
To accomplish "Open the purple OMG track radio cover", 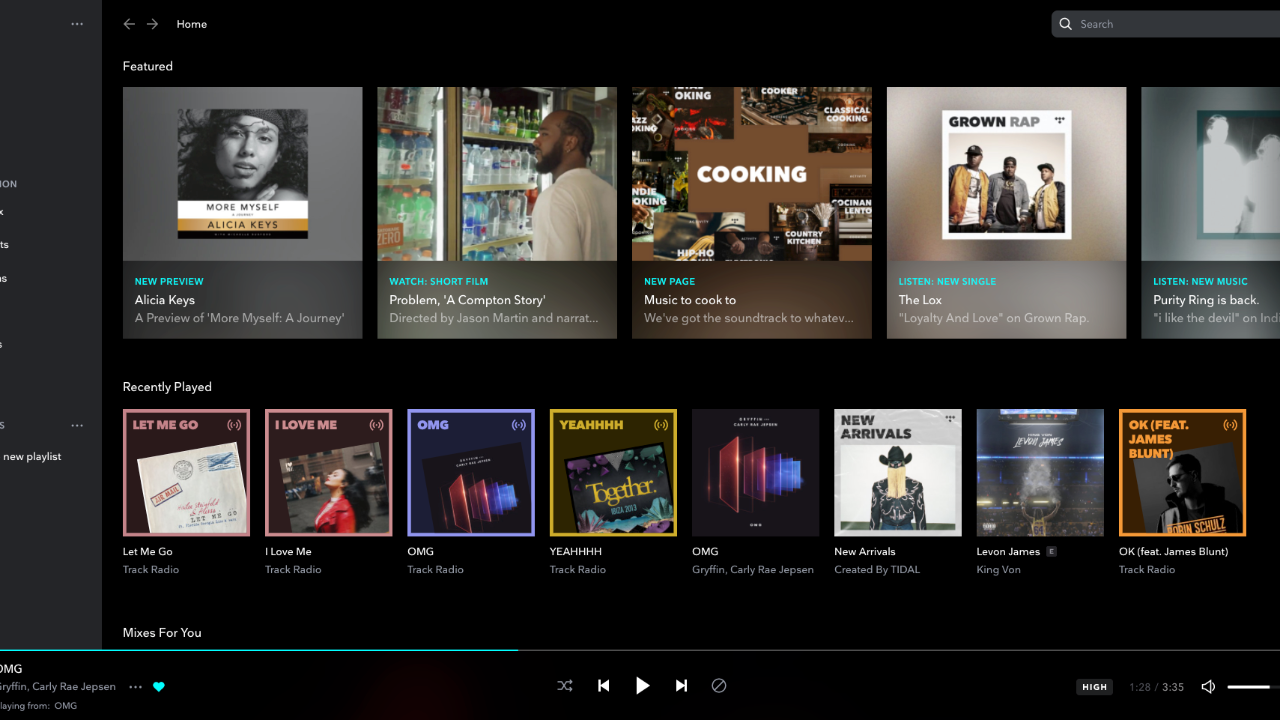I will click(471, 473).
